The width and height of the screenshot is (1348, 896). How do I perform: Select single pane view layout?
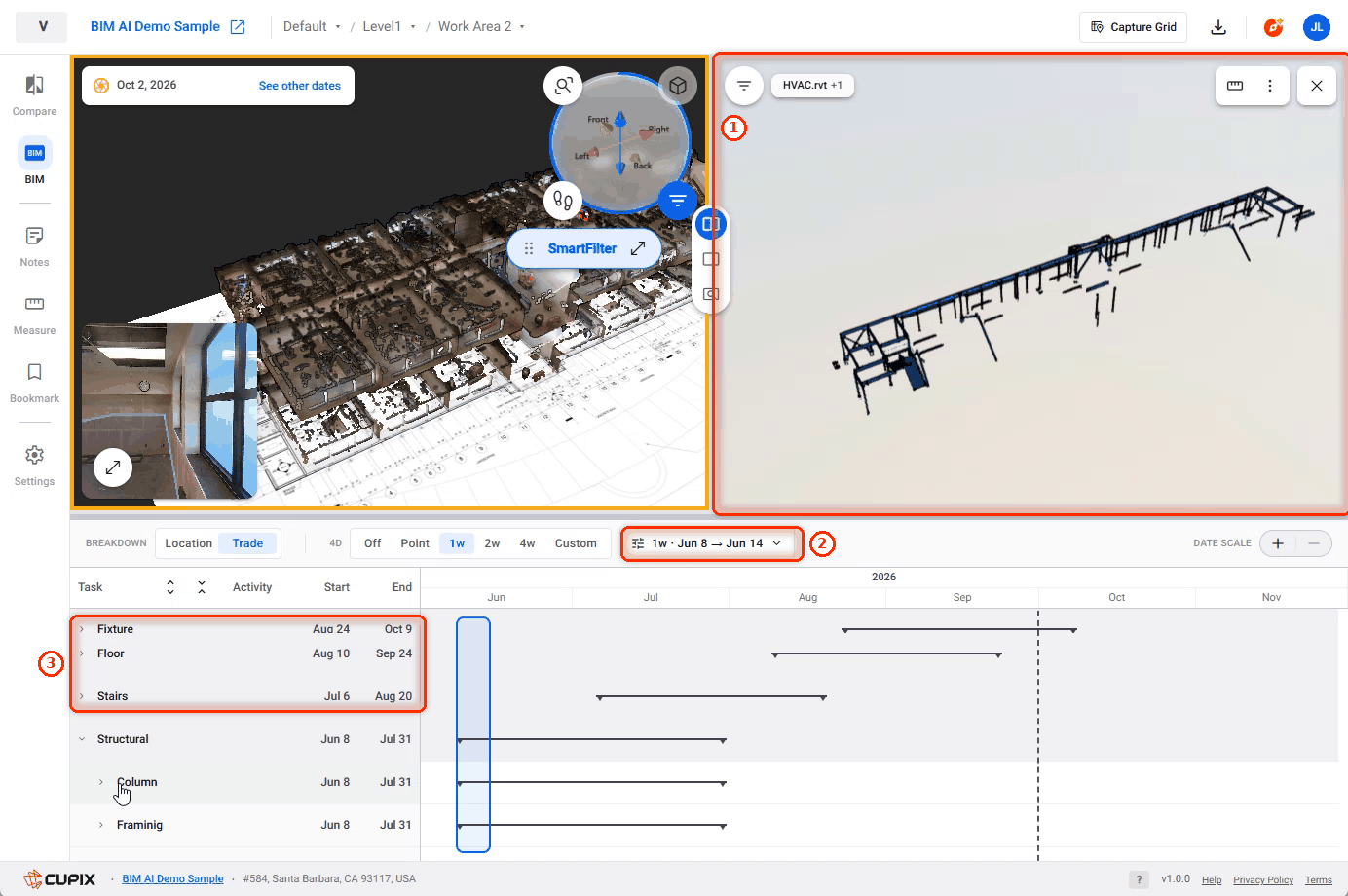click(711, 259)
